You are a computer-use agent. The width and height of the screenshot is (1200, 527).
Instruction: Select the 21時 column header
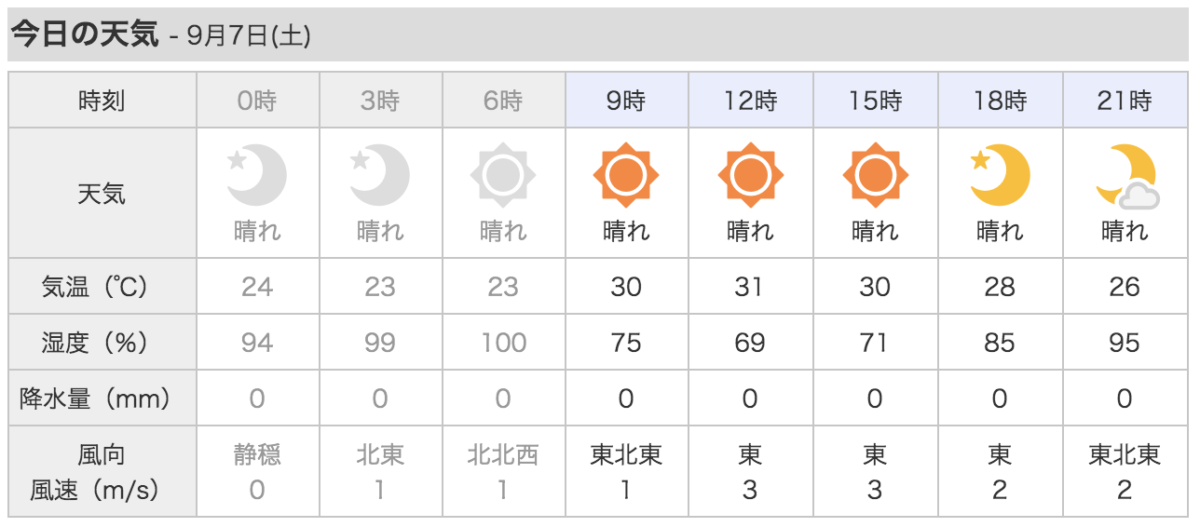tap(1125, 101)
